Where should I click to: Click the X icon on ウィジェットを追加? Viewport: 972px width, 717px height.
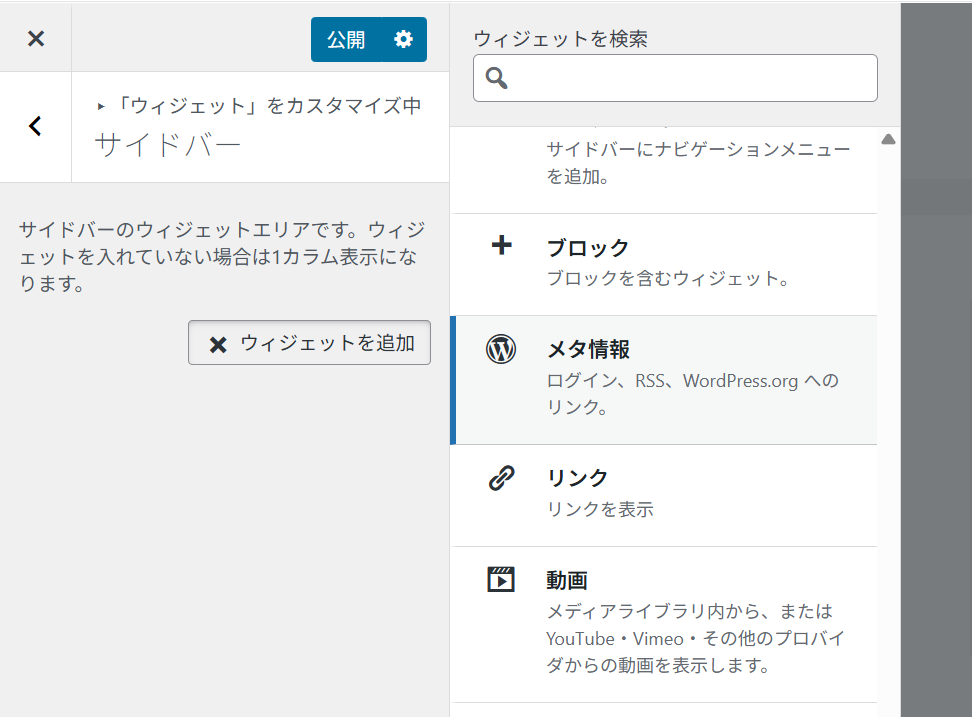pos(217,344)
